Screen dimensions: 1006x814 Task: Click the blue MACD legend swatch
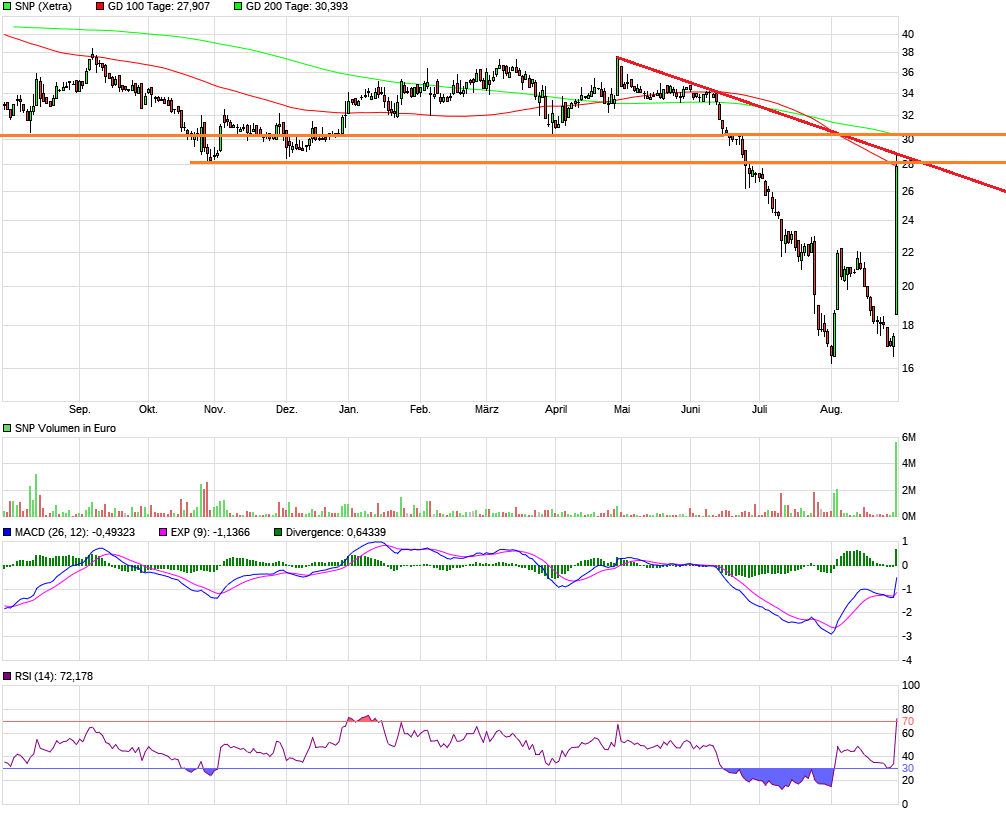7,532
